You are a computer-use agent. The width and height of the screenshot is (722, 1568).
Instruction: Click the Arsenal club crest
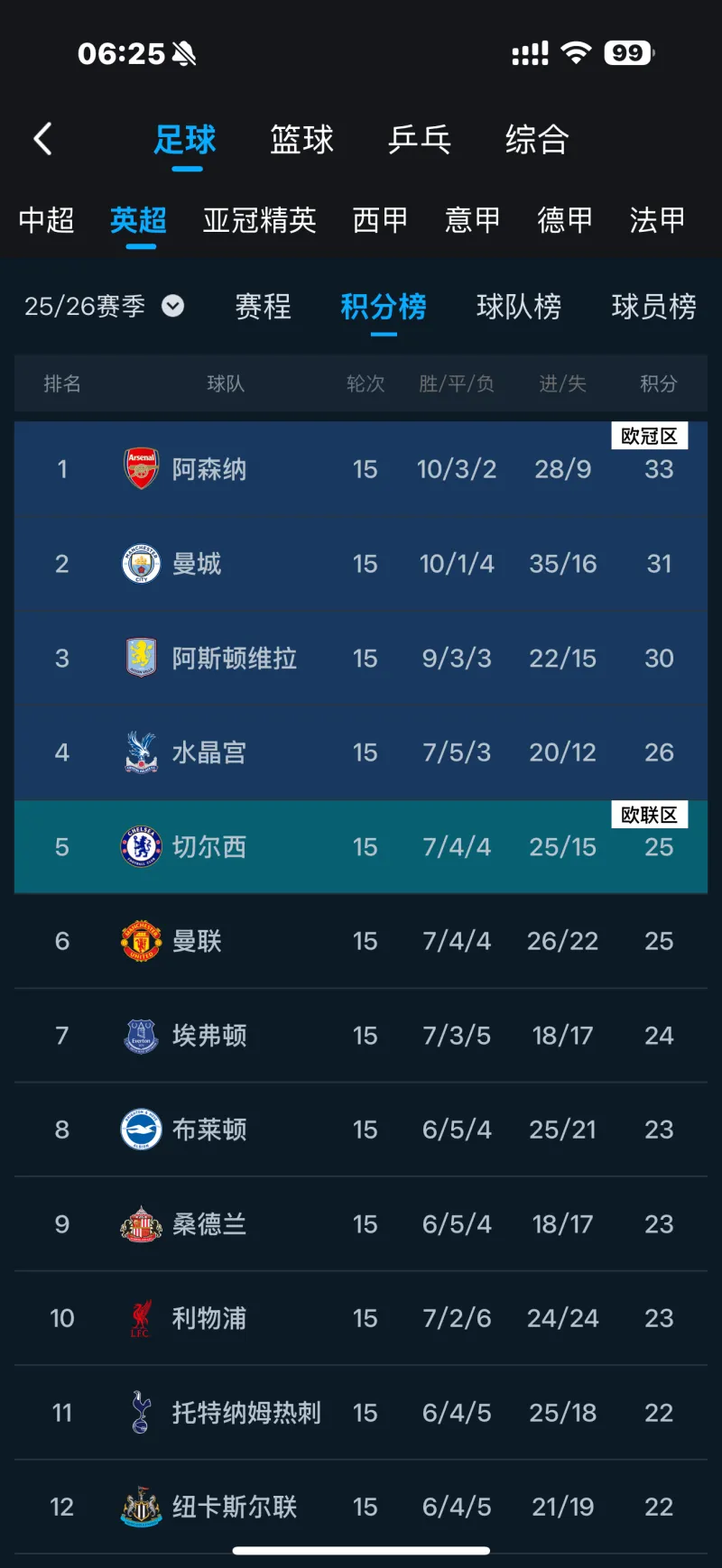click(x=141, y=469)
